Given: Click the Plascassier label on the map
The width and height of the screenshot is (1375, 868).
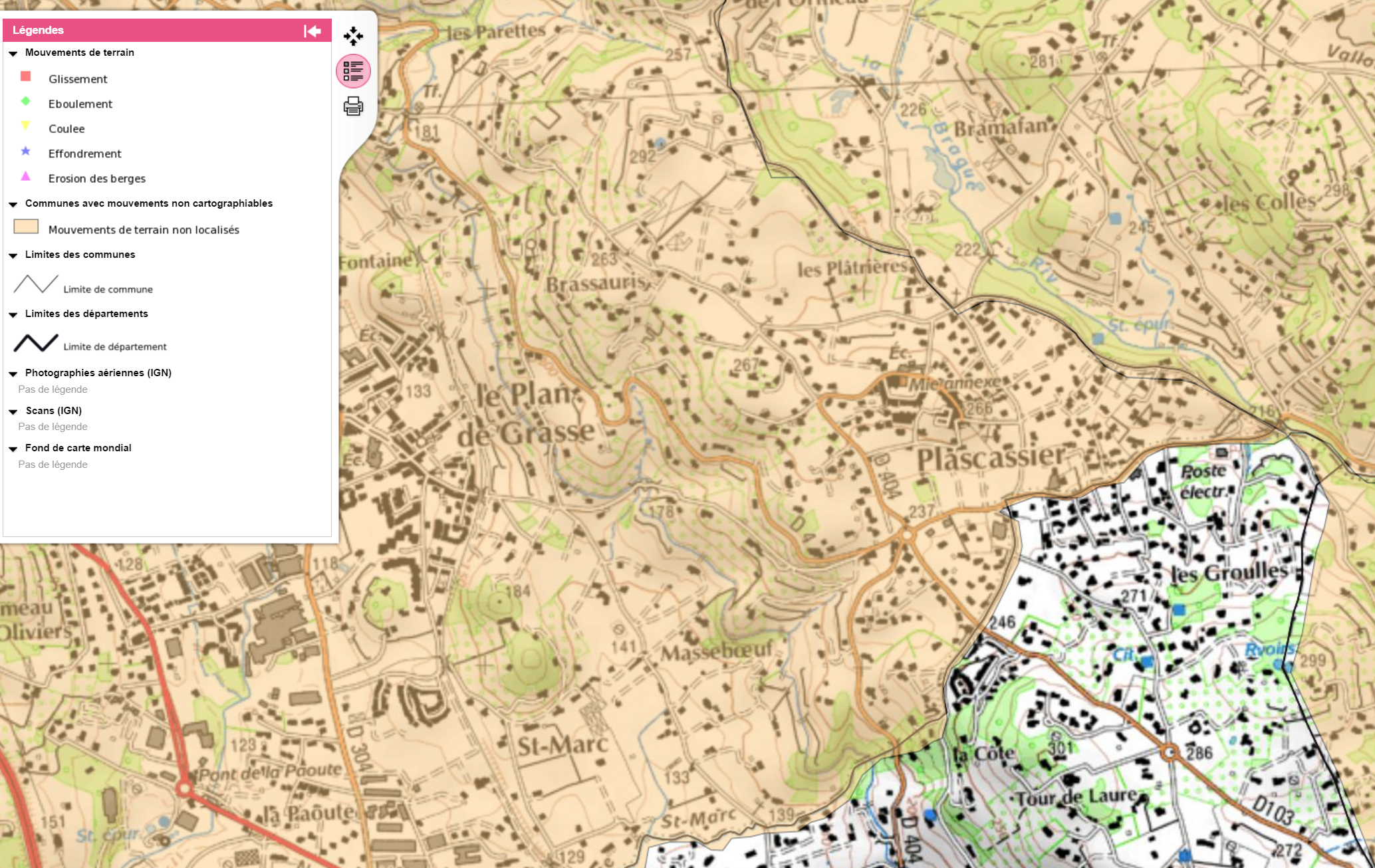Looking at the screenshot, I should tap(991, 458).
